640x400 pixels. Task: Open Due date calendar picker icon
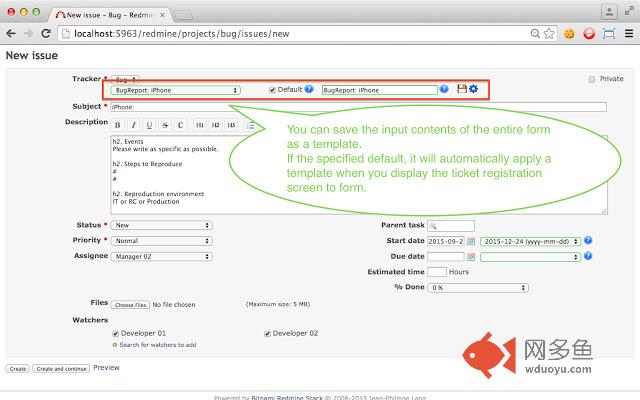point(471,257)
